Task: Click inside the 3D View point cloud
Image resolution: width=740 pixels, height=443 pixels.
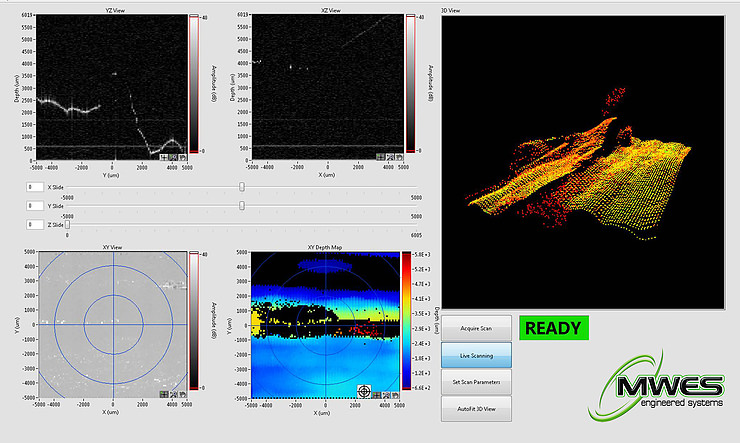Action: pyautogui.click(x=582, y=162)
